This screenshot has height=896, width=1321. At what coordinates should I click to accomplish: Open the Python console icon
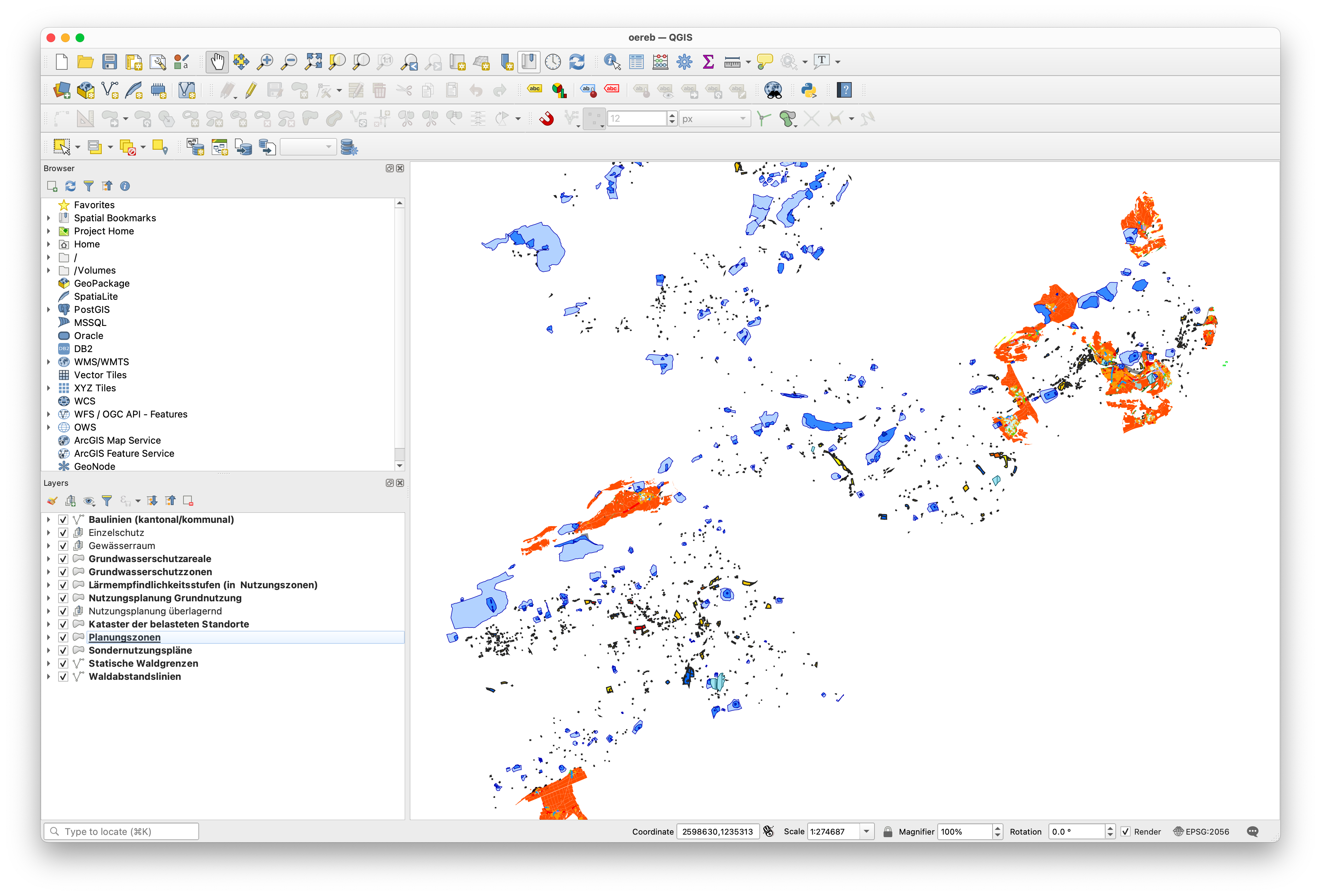809,90
